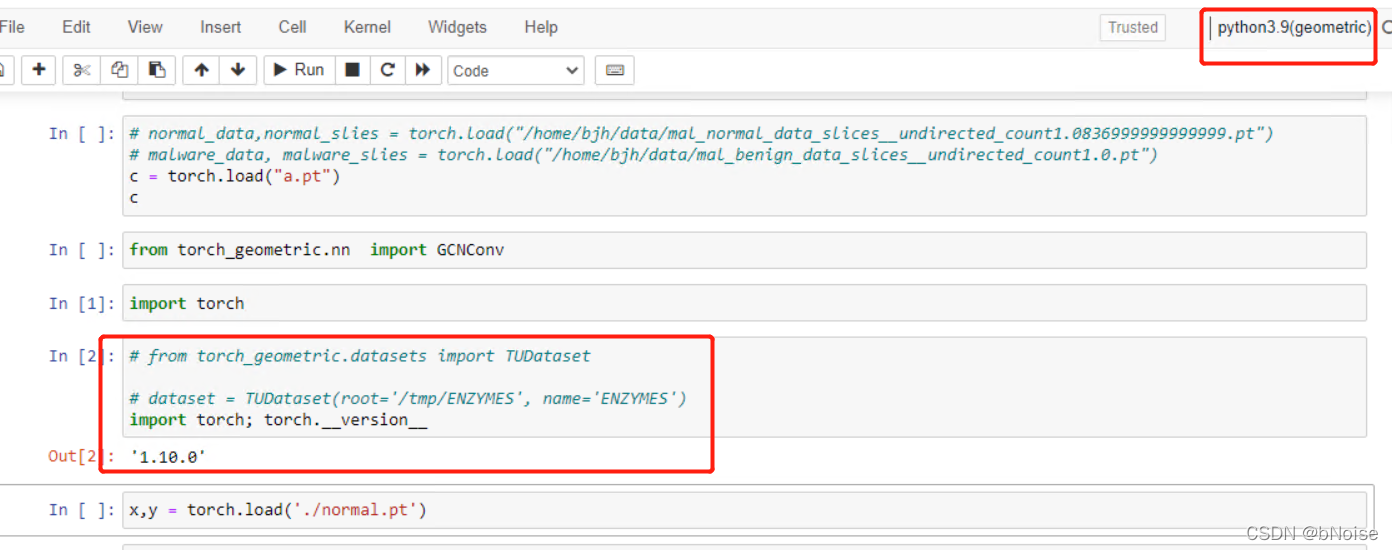1393x550 pixels.
Task: Open the Kernel menu
Action: [x=367, y=27]
